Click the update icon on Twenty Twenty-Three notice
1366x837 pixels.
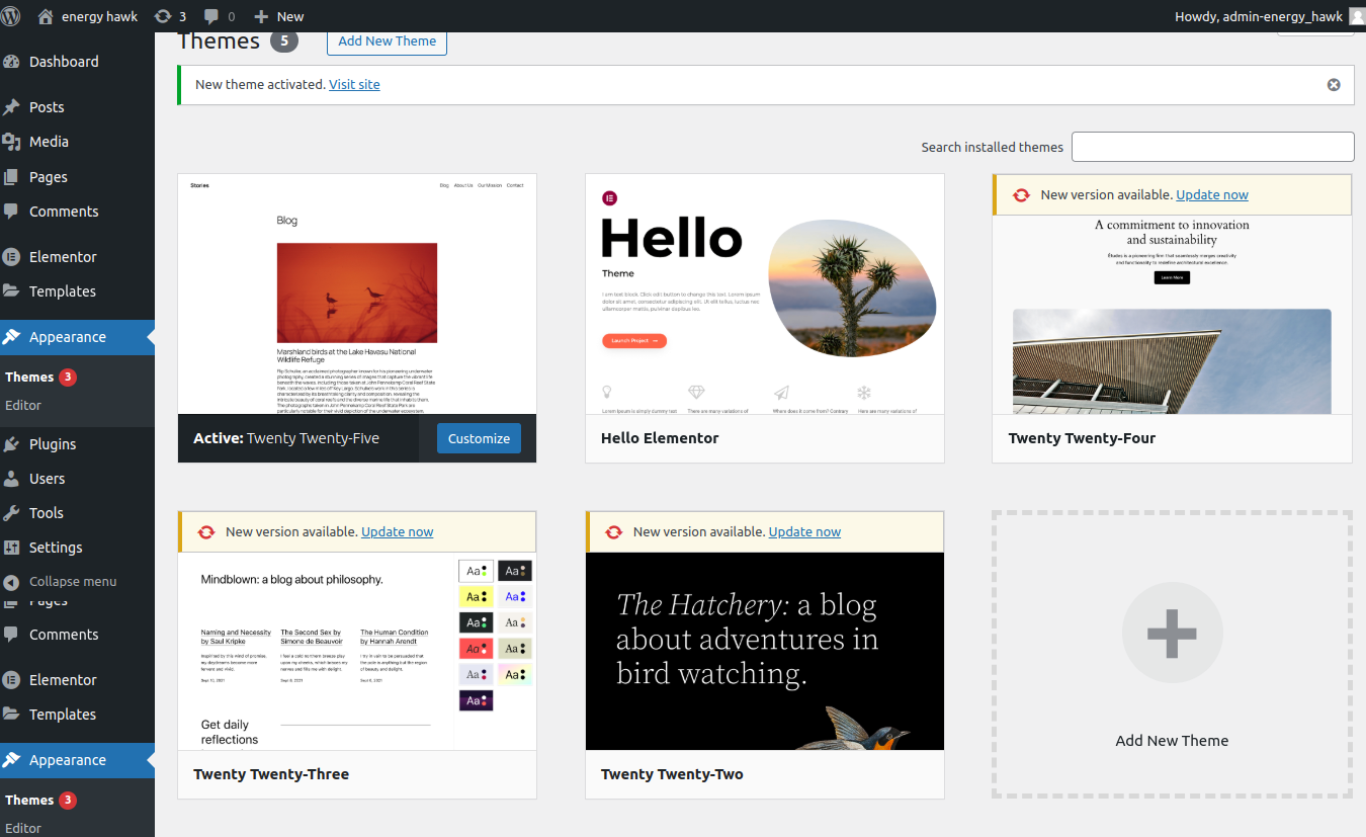(x=206, y=532)
